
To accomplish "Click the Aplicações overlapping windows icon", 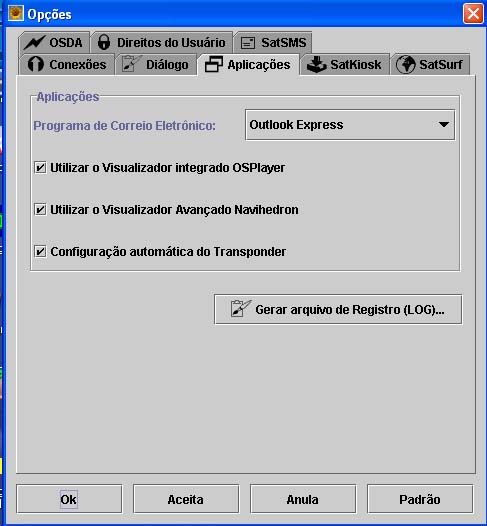I will [214, 64].
